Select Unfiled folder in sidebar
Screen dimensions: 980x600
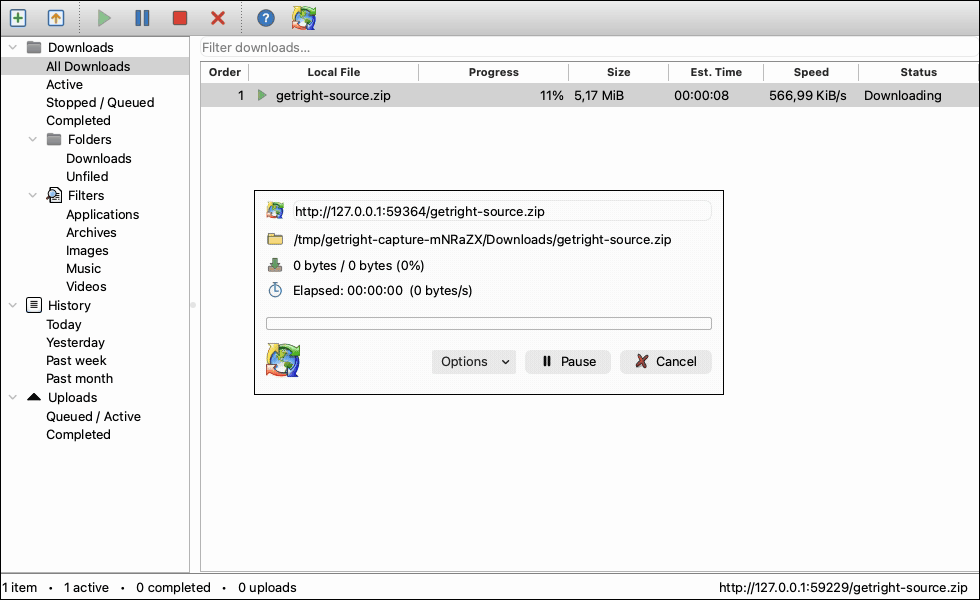click(87, 176)
